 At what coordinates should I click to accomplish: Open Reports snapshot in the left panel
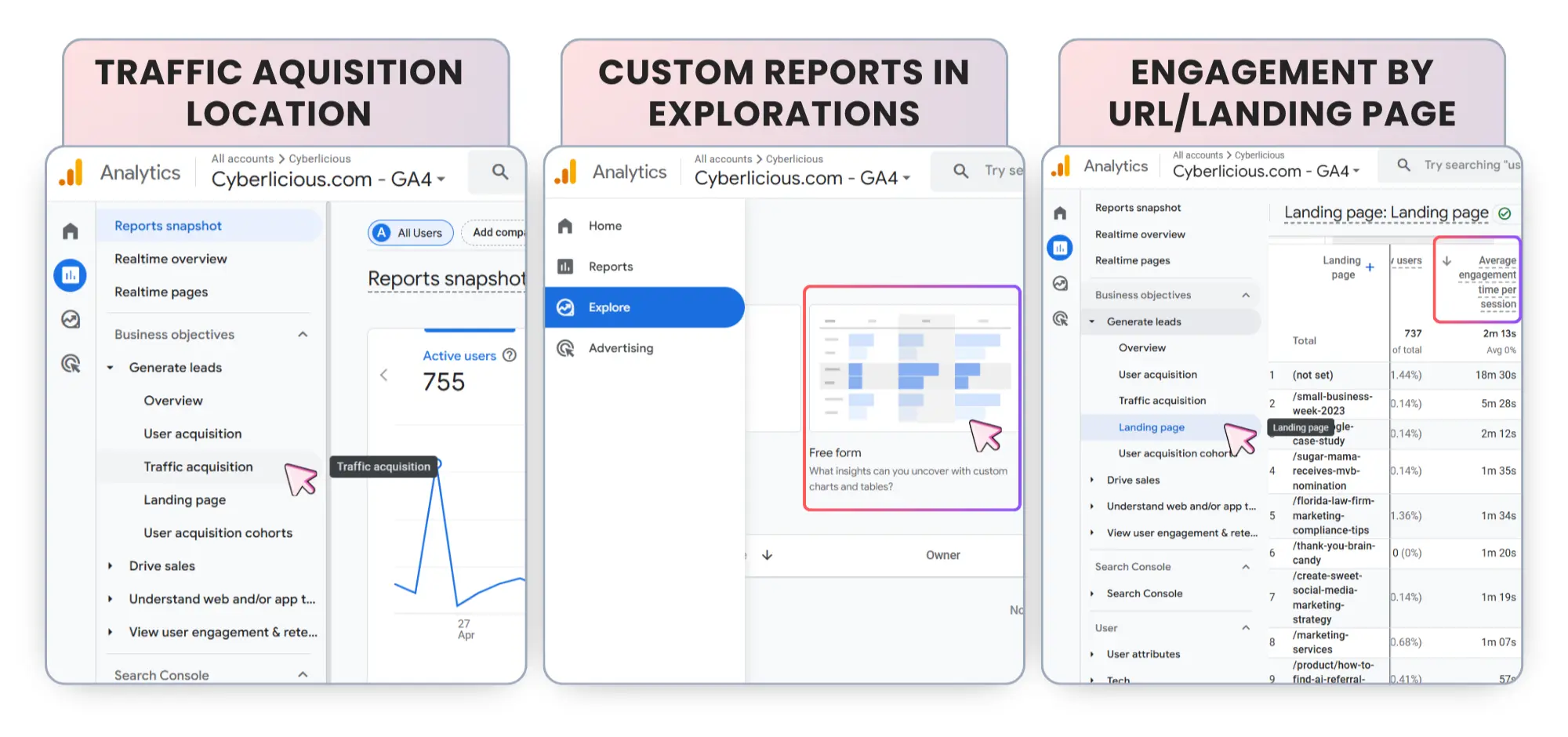(209, 226)
